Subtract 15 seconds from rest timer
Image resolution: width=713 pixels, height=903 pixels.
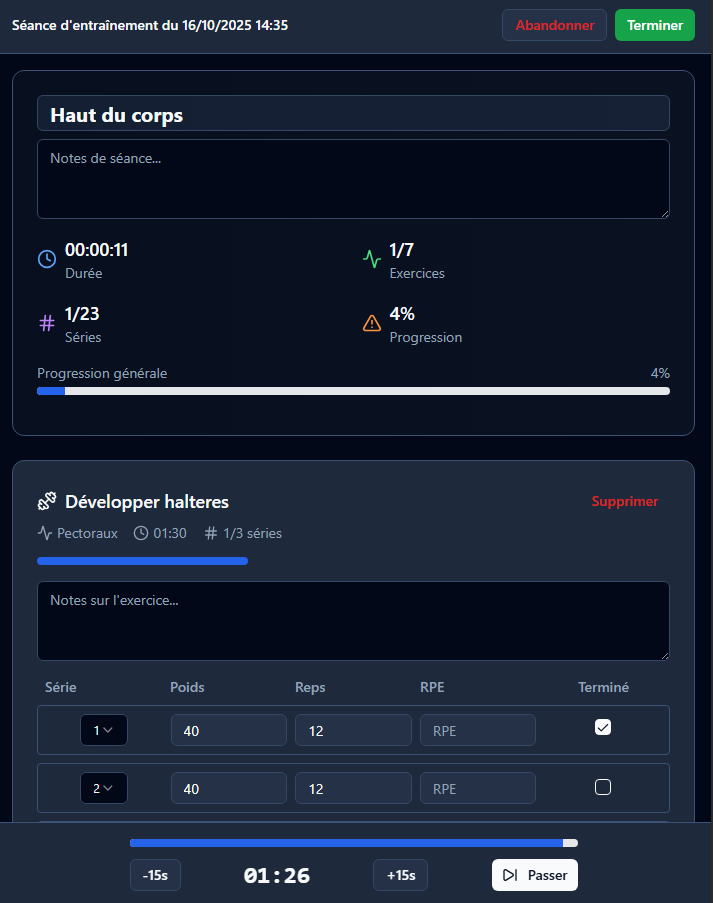[x=155, y=875]
